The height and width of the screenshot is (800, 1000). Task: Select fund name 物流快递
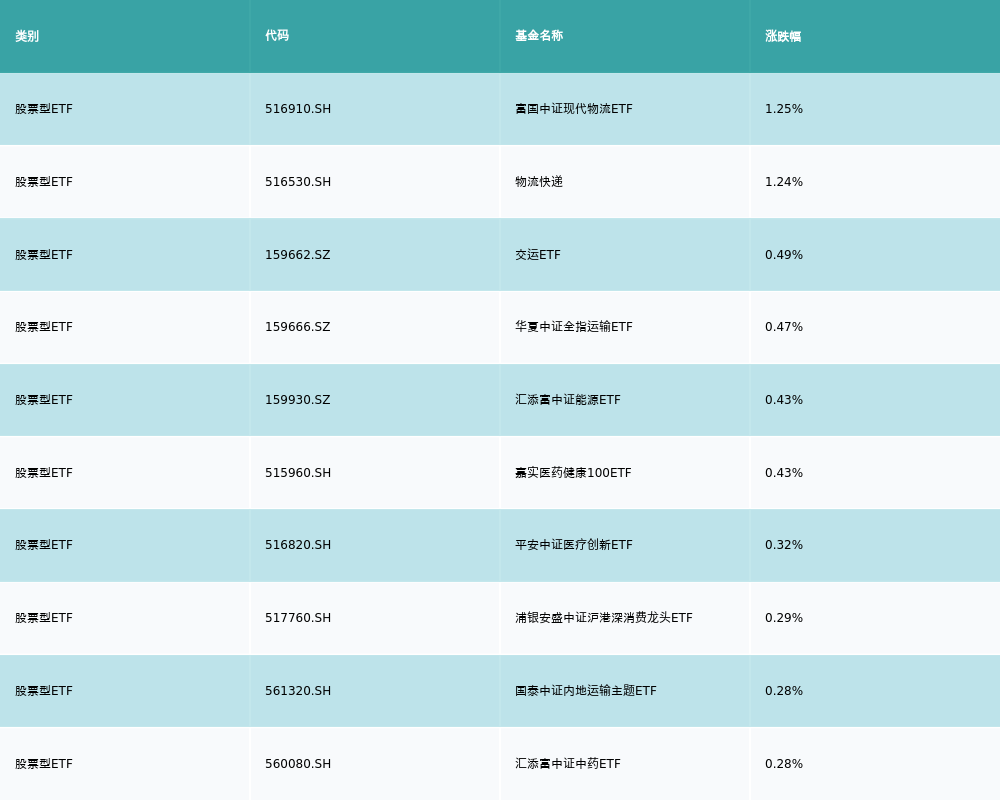tap(539, 182)
